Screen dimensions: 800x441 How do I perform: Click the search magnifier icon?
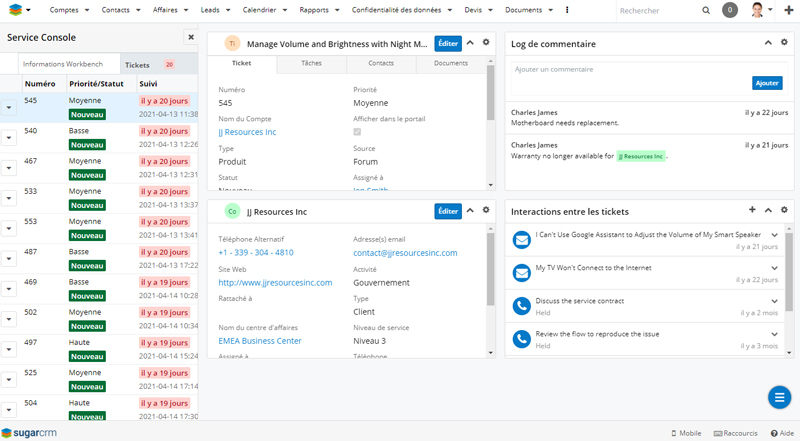(706, 10)
